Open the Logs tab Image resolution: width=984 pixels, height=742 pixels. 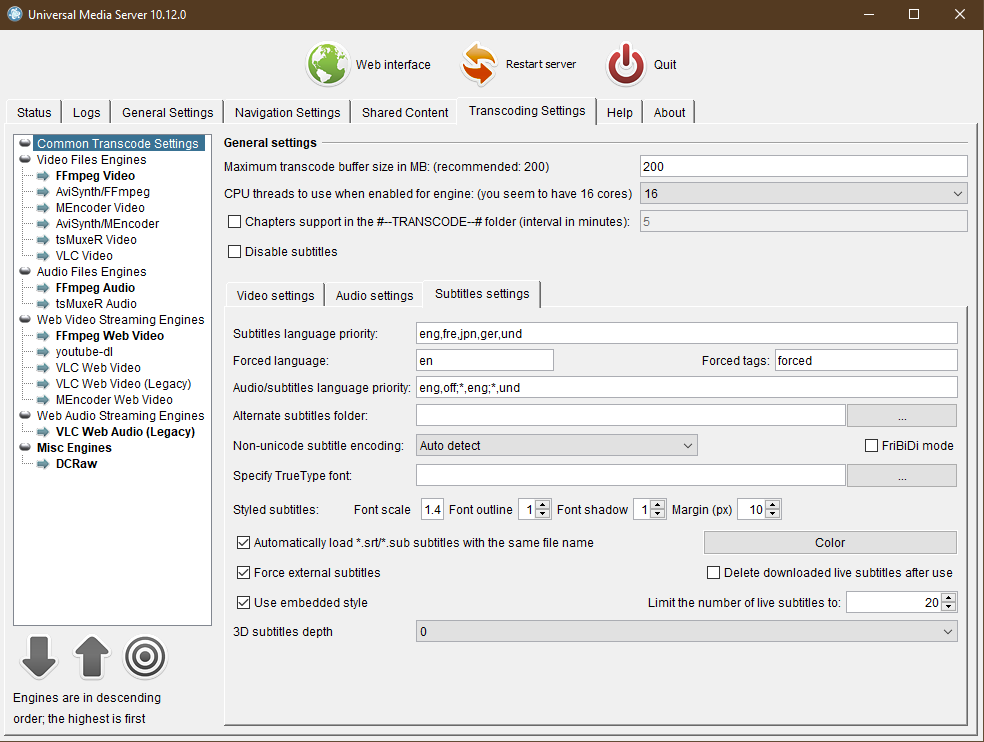[86, 112]
